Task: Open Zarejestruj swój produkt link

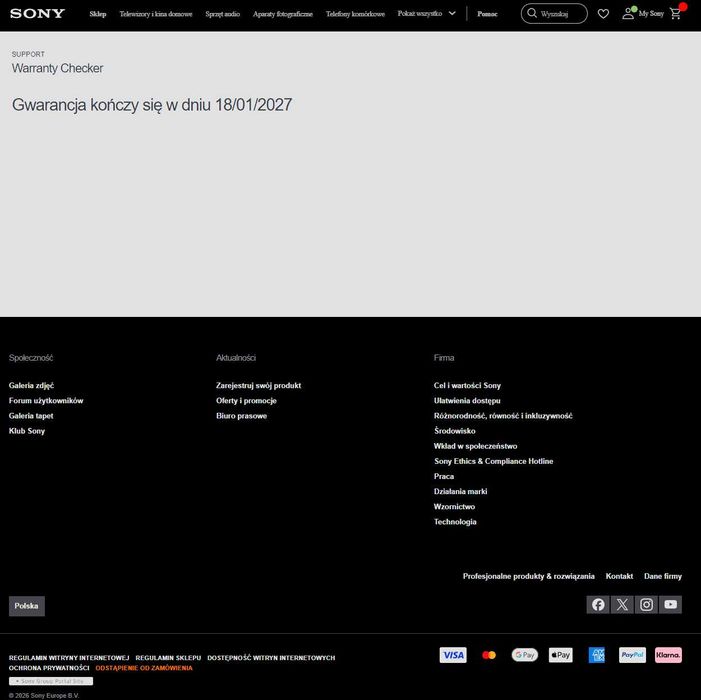Action: [258, 385]
